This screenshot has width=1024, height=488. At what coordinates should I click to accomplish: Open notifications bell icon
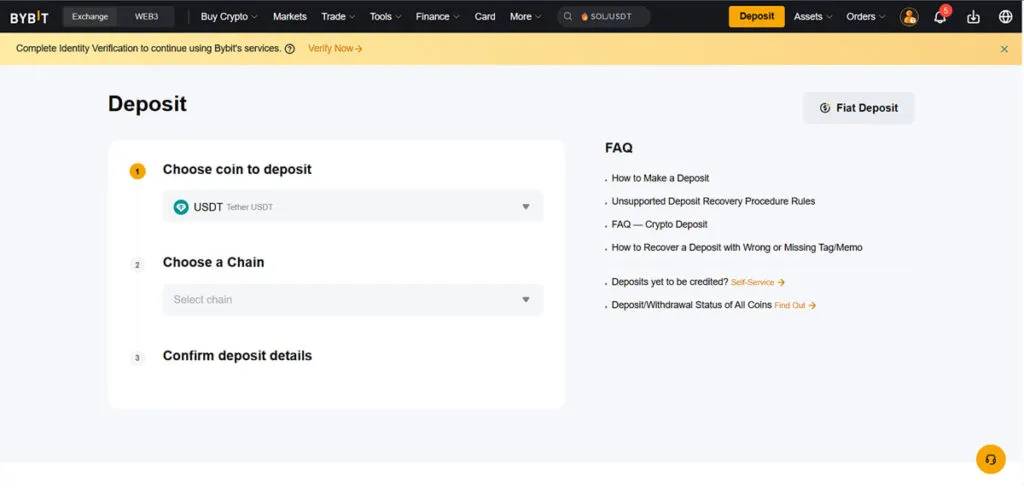click(940, 17)
